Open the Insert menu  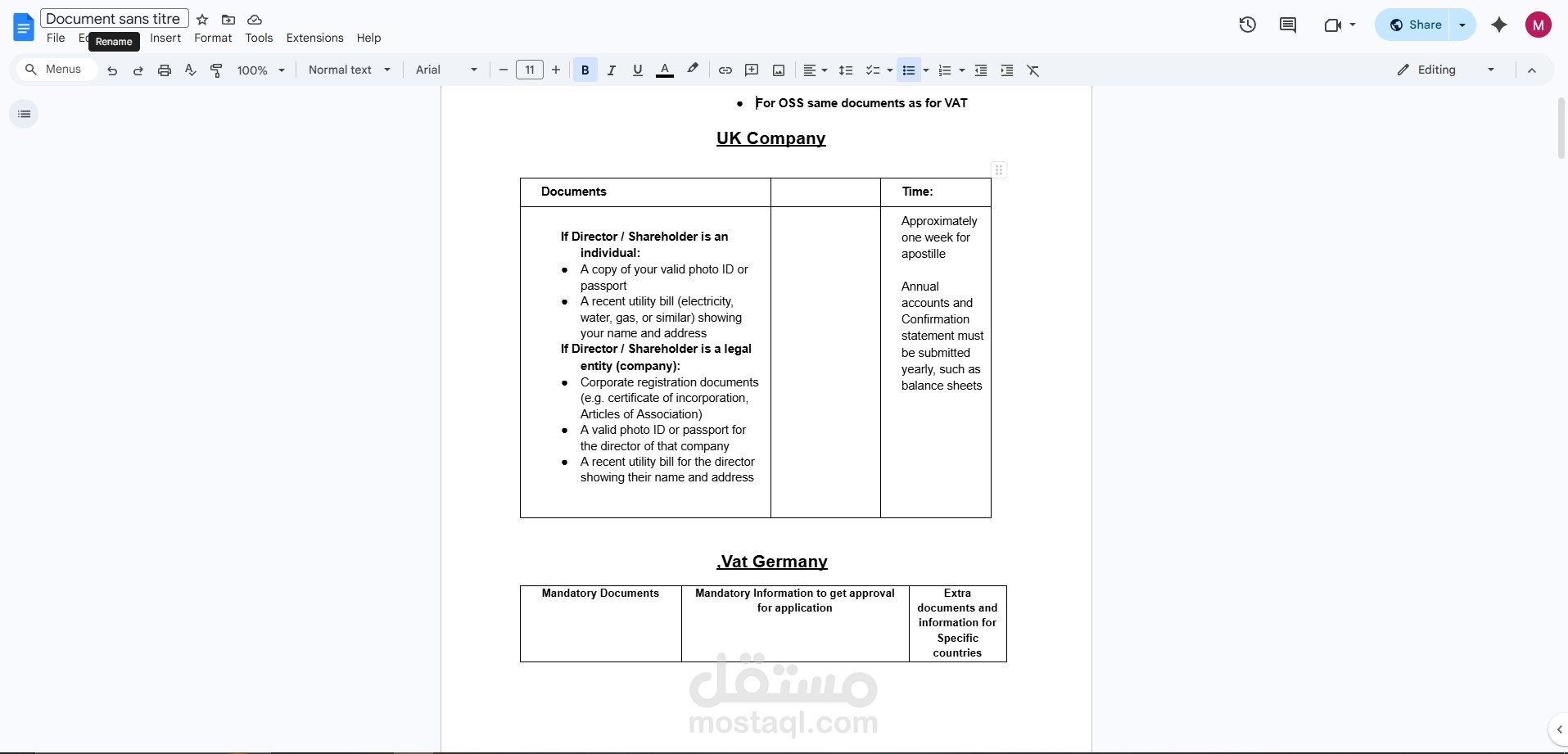(x=165, y=38)
